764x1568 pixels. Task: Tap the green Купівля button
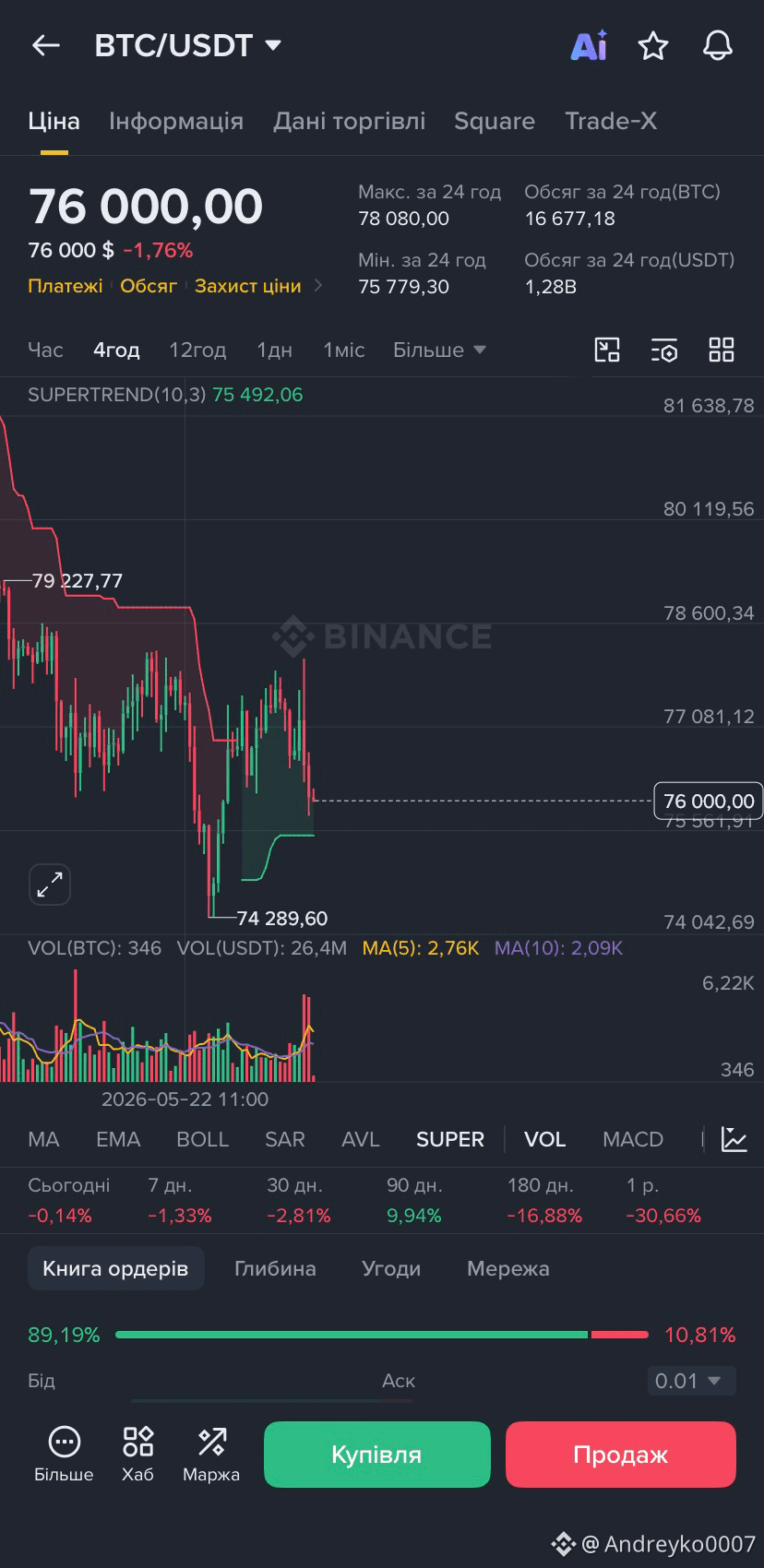coord(376,1455)
